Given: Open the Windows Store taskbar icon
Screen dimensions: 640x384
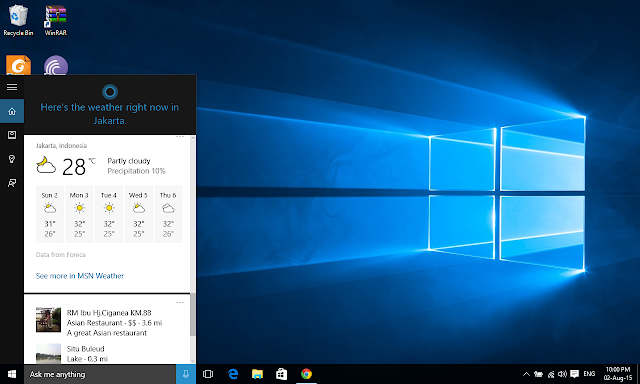Looking at the screenshot, I should (281, 374).
